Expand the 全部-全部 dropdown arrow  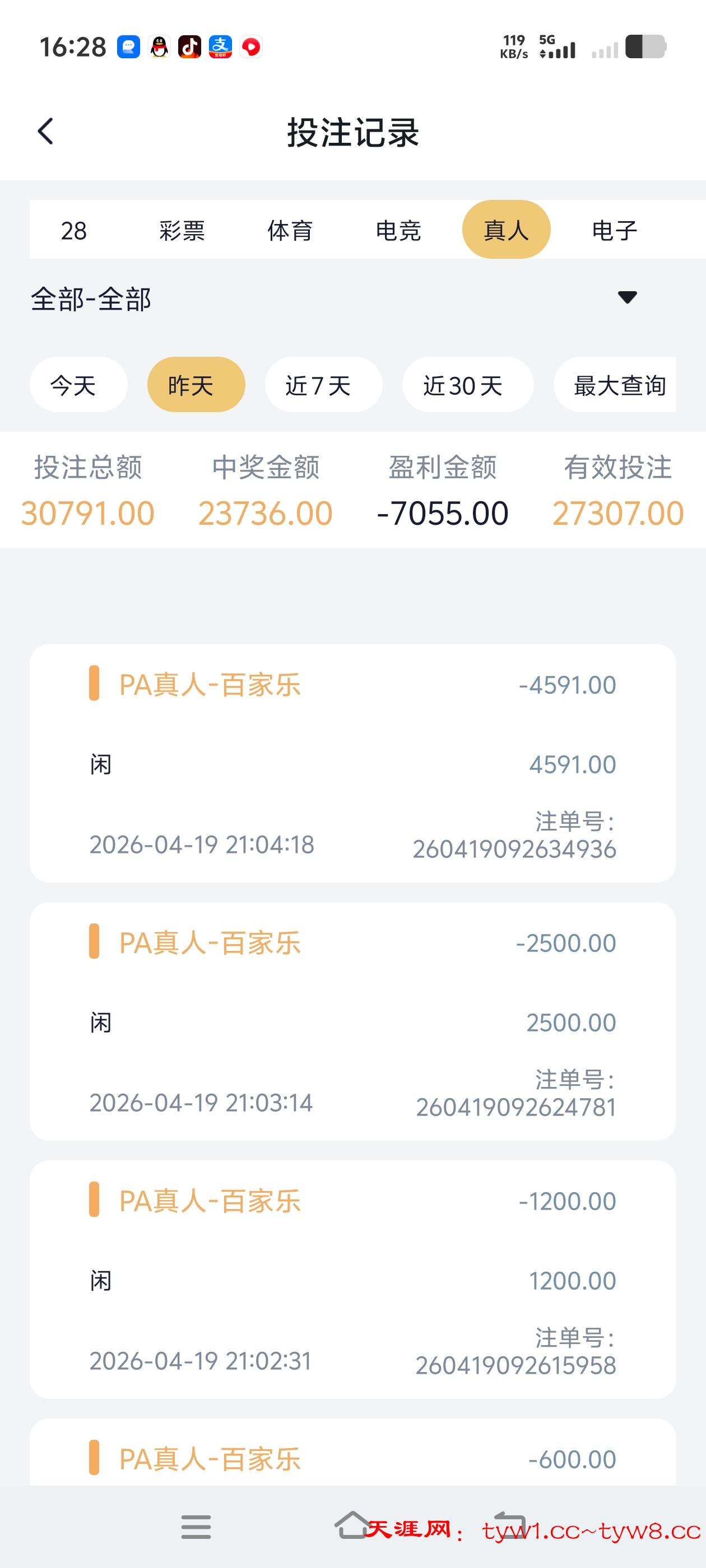point(627,297)
